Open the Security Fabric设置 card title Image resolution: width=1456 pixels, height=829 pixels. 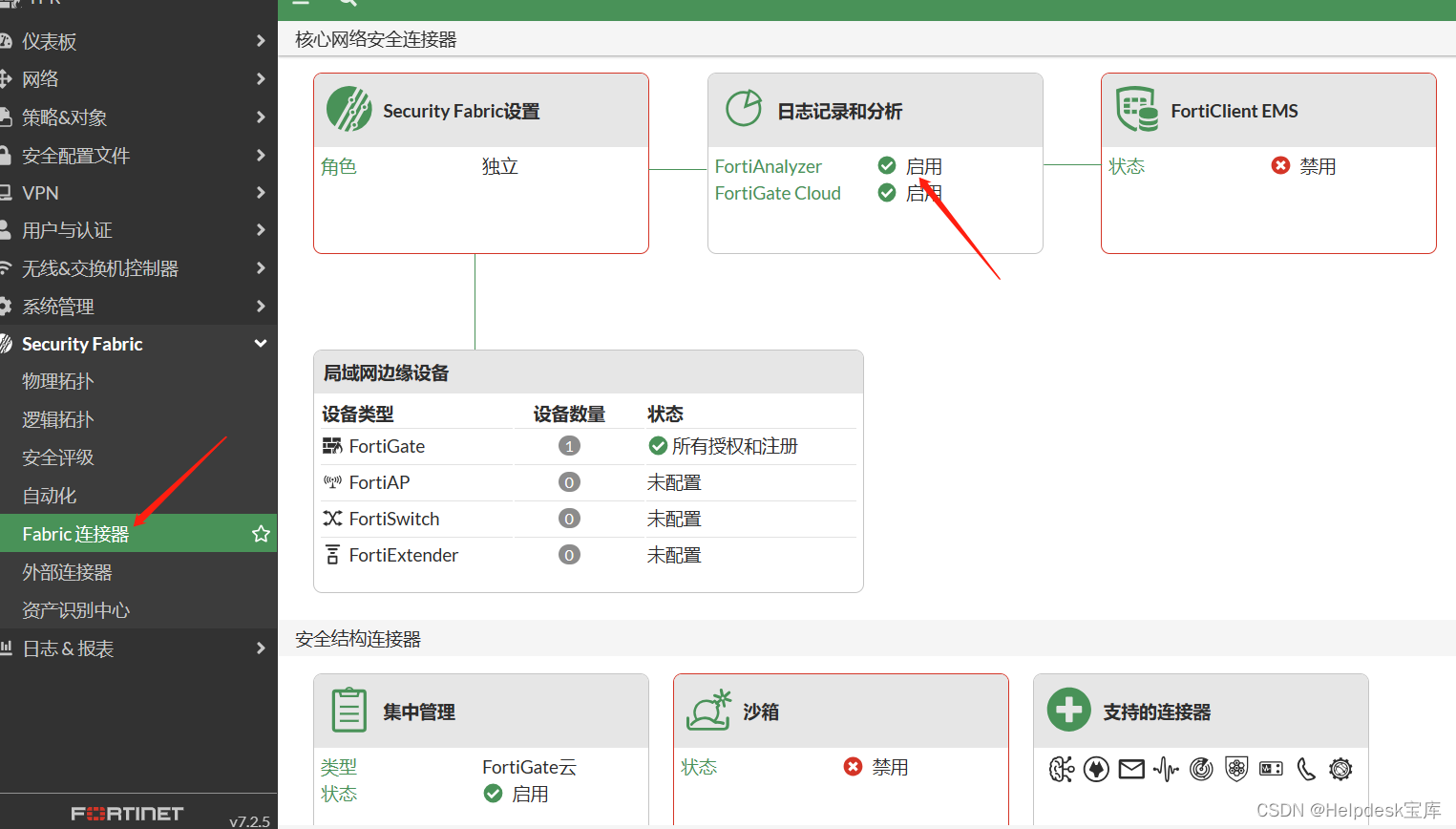(461, 111)
